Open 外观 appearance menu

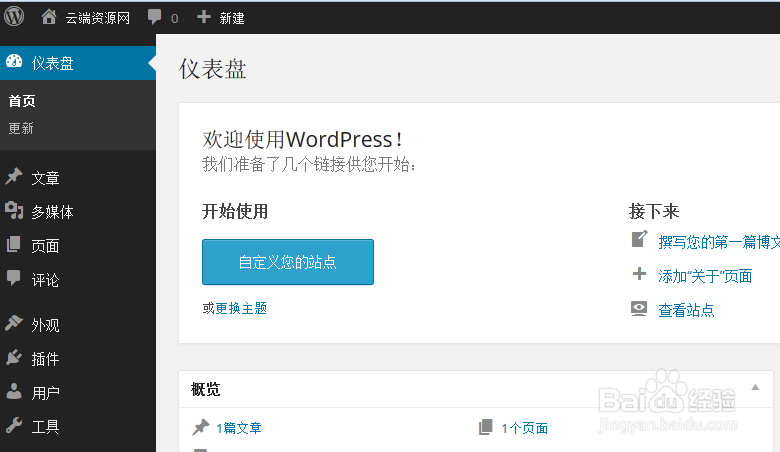[45, 325]
